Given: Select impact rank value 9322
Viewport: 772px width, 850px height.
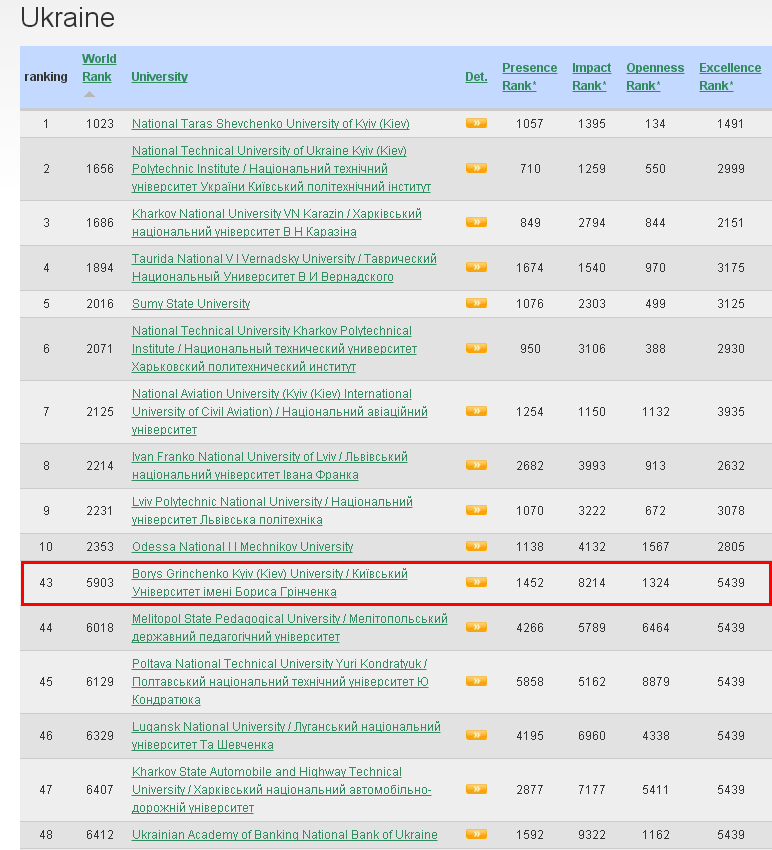Looking at the screenshot, I should (591, 835).
